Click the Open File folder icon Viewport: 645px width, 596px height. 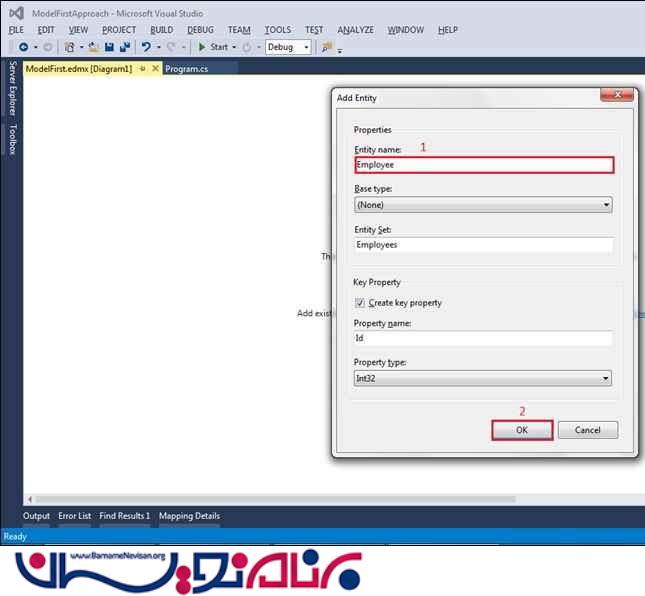92,47
